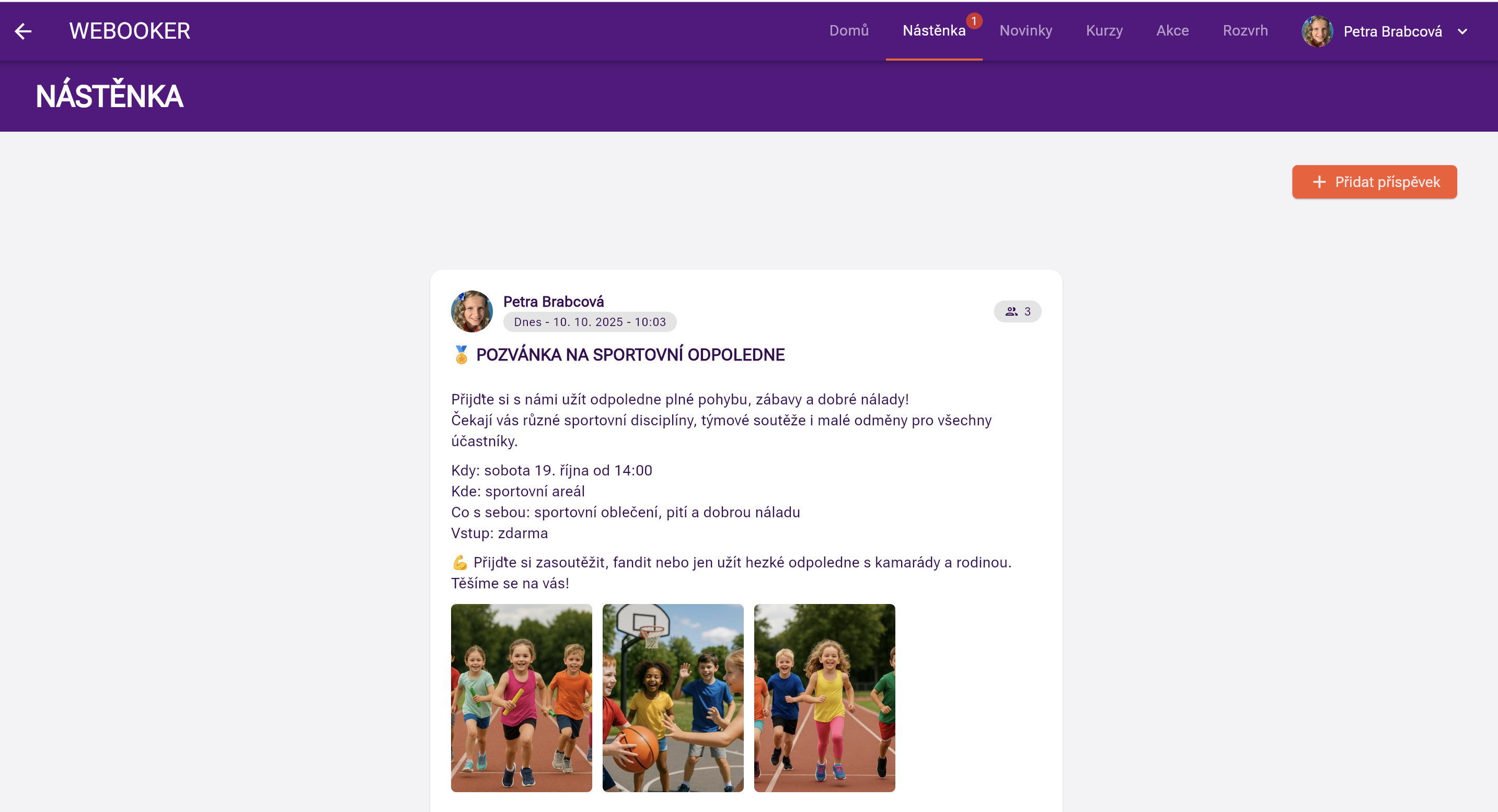Open the Novinky section
The height and width of the screenshot is (812, 1498).
pos(1025,31)
